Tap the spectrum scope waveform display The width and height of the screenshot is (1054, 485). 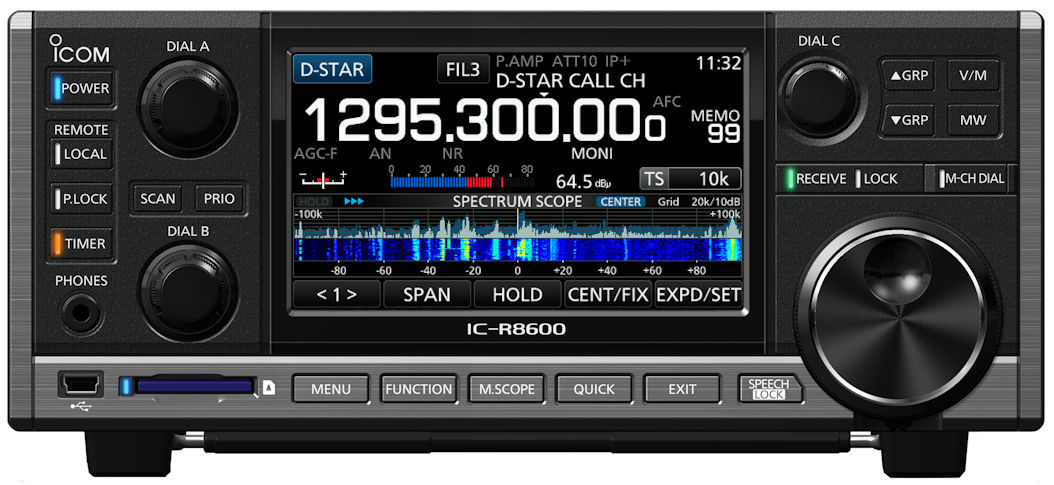tap(518, 224)
